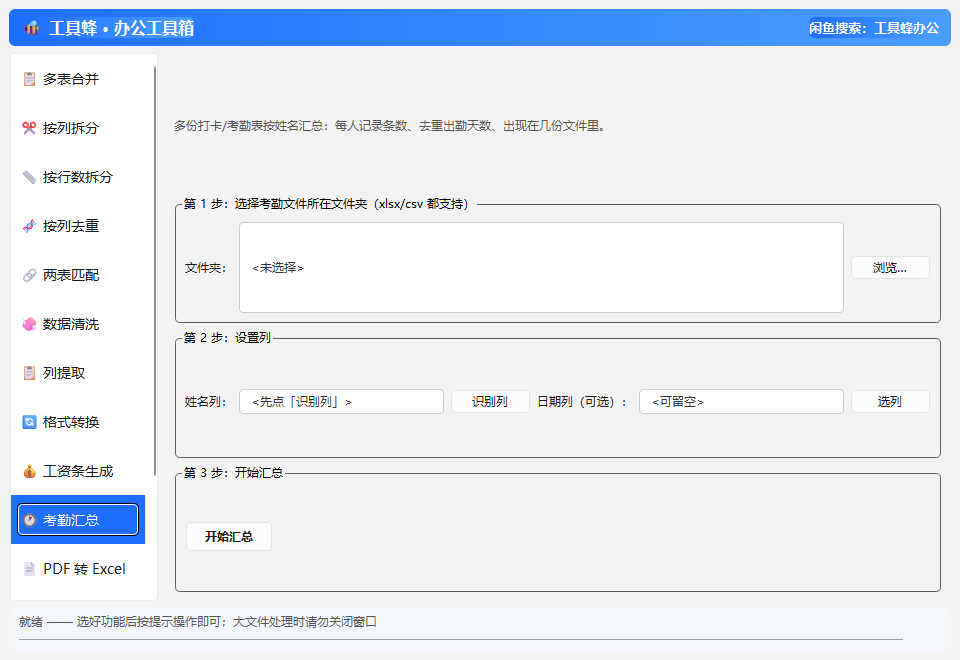Open 工资条生成 in the sidebar
The image size is (960, 660).
[x=78, y=471]
